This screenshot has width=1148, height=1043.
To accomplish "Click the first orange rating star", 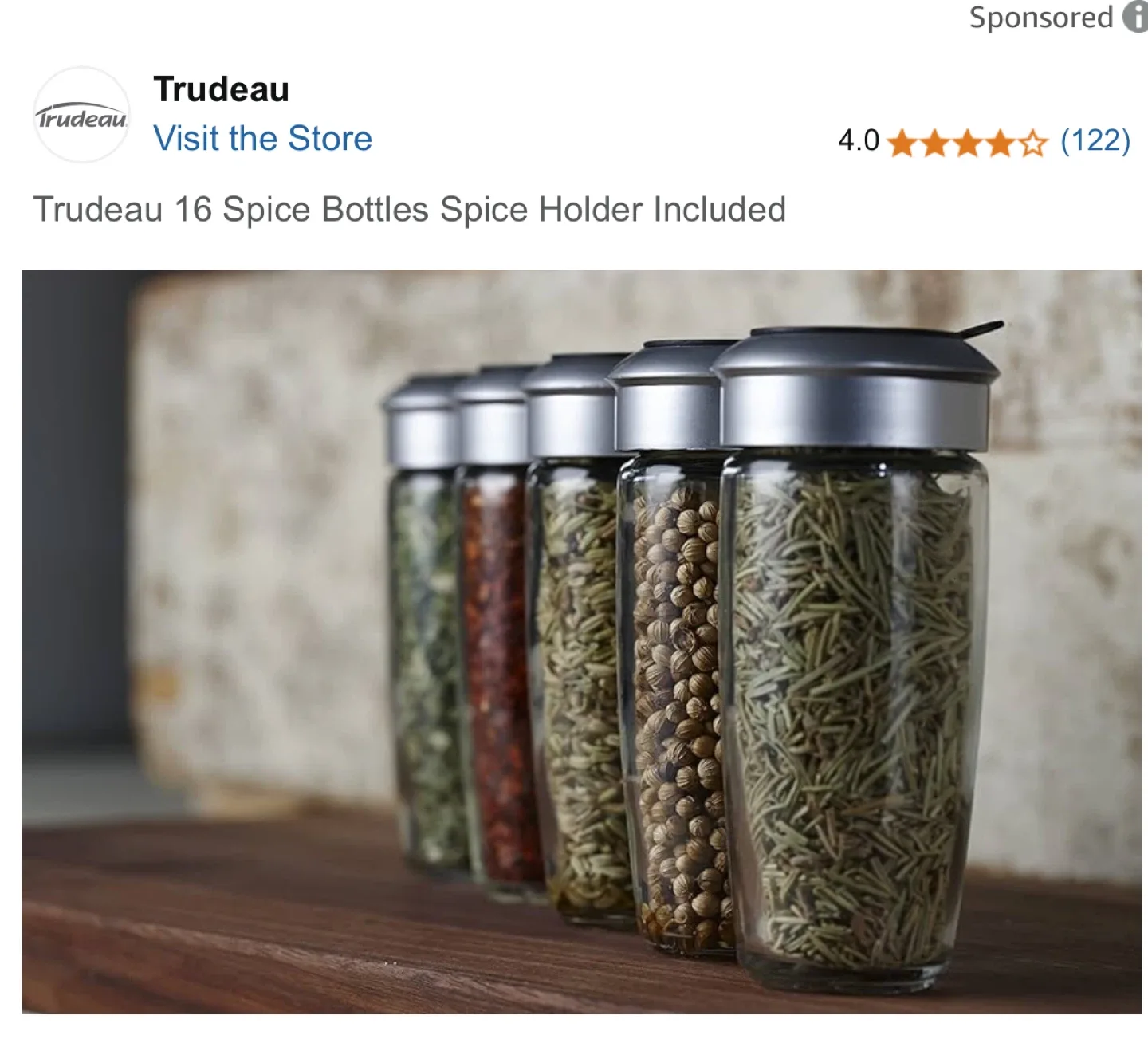I will [x=901, y=144].
